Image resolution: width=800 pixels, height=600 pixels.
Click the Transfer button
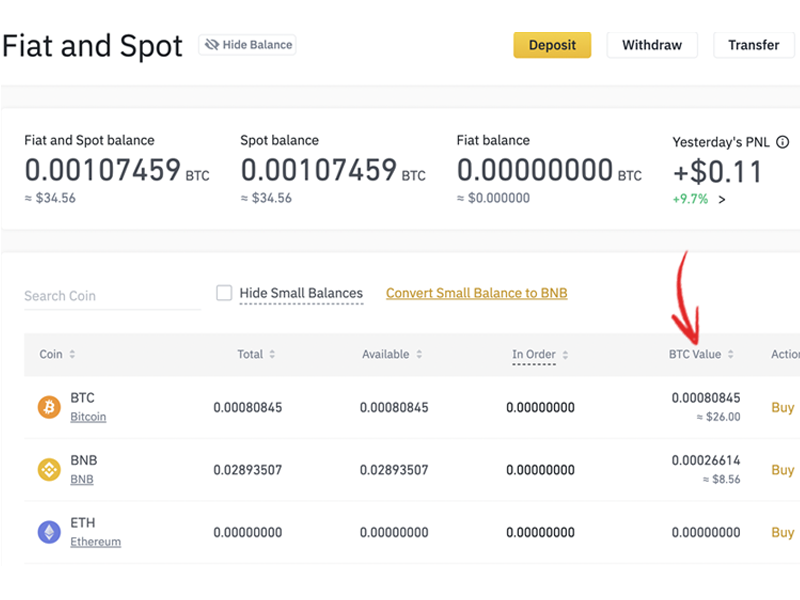tap(754, 45)
